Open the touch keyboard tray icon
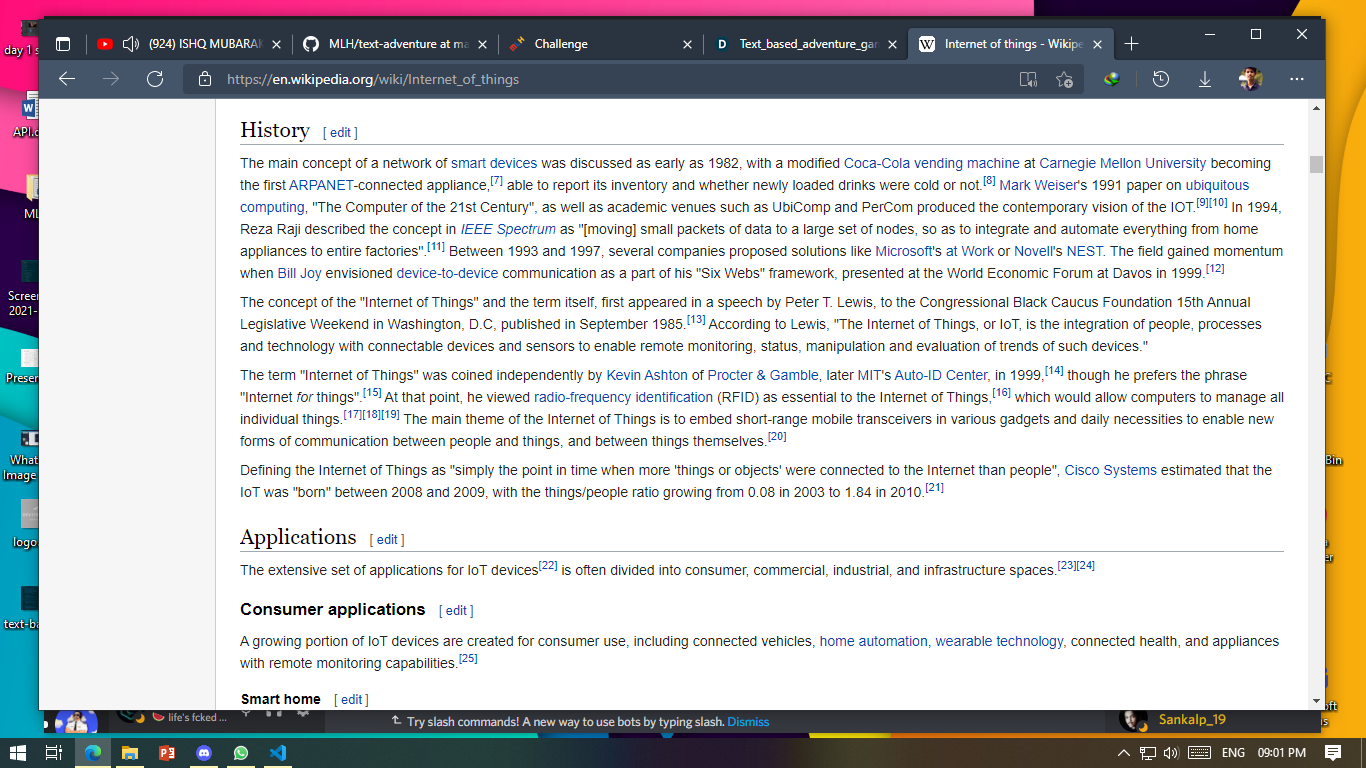The width and height of the screenshot is (1366, 768). tap(1198, 752)
